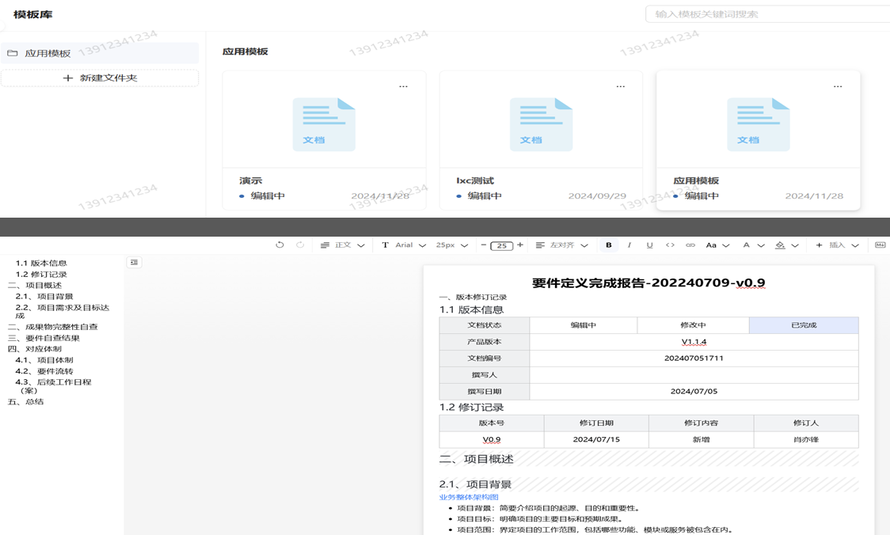Click the undo icon in editor toolbar
Screen dimensions: 890x535
tap(279, 245)
